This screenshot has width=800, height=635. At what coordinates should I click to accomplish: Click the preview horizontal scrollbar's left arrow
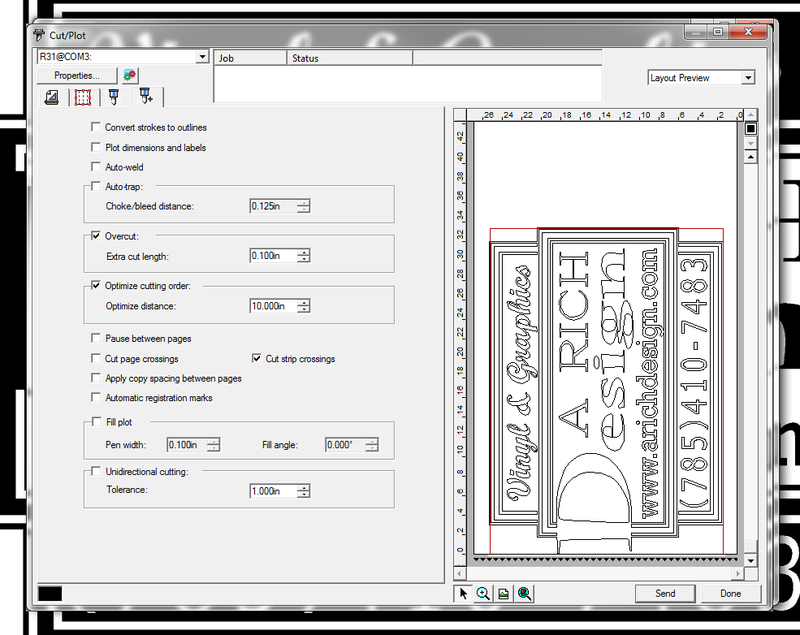click(x=460, y=574)
